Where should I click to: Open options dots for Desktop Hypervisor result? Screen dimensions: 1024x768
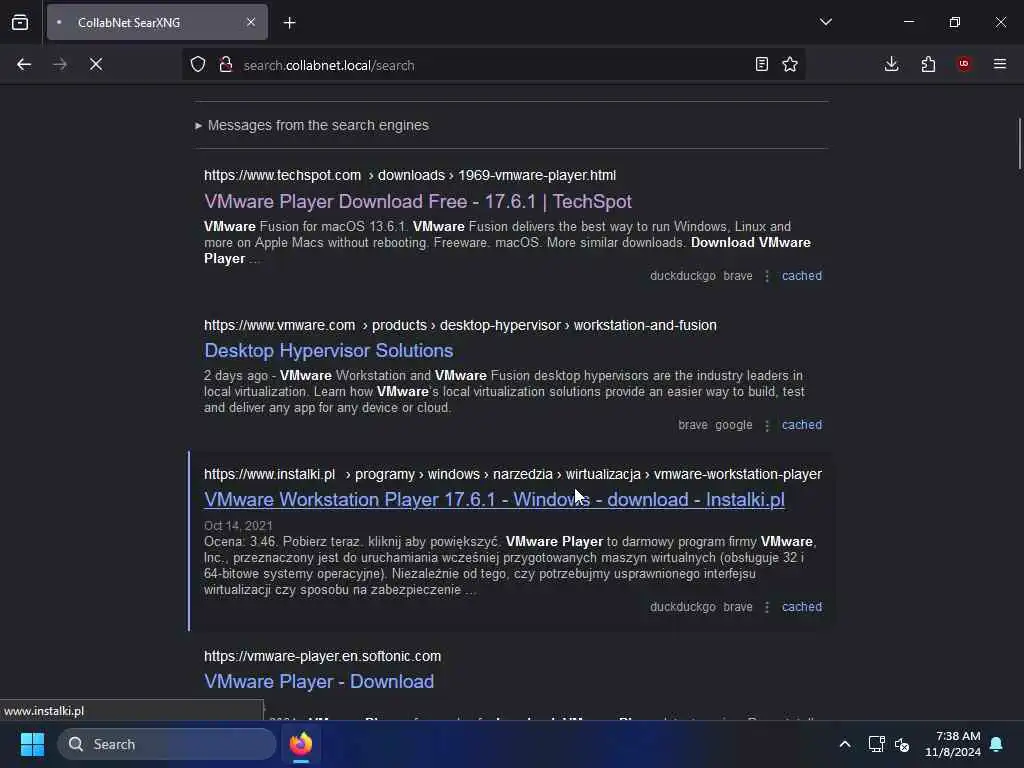[767, 425]
